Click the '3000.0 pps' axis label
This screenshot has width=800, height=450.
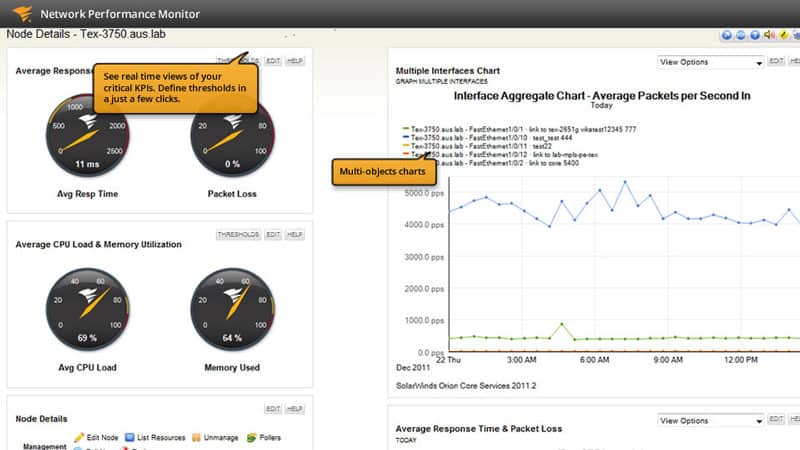pyautogui.click(x=424, y=257)
